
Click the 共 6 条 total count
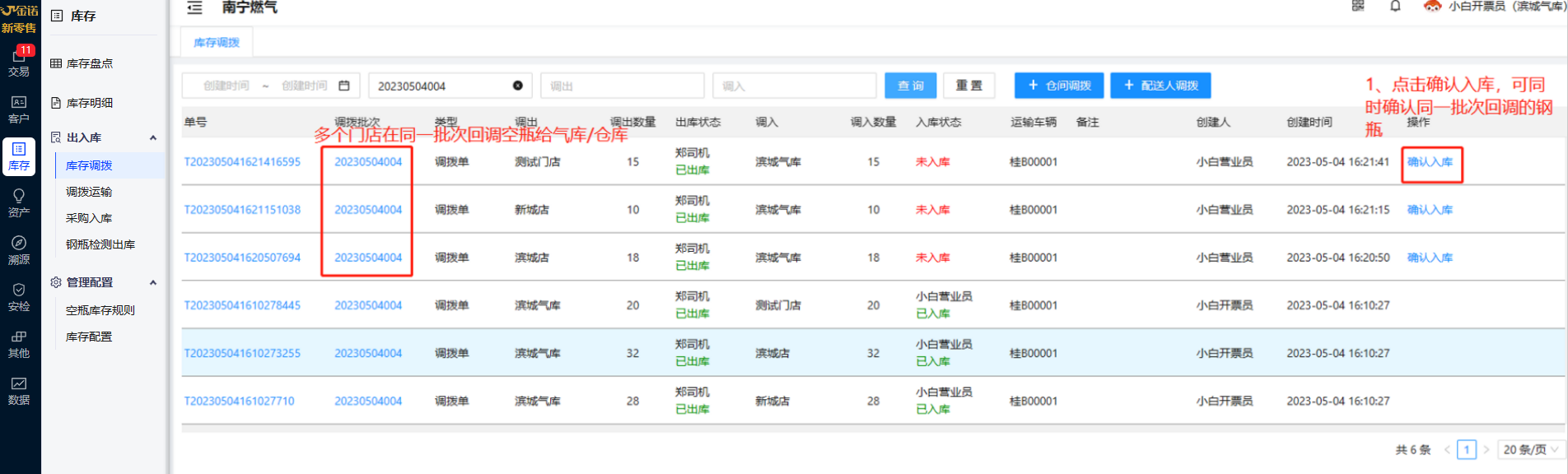tap(1413, 449)
